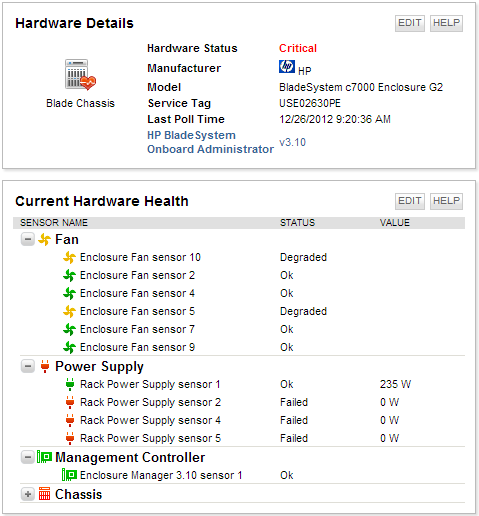Viewport: 479px width, 516px height.
Task: Click Degraded status of Fan sensor 5
Action: [303, 311]
